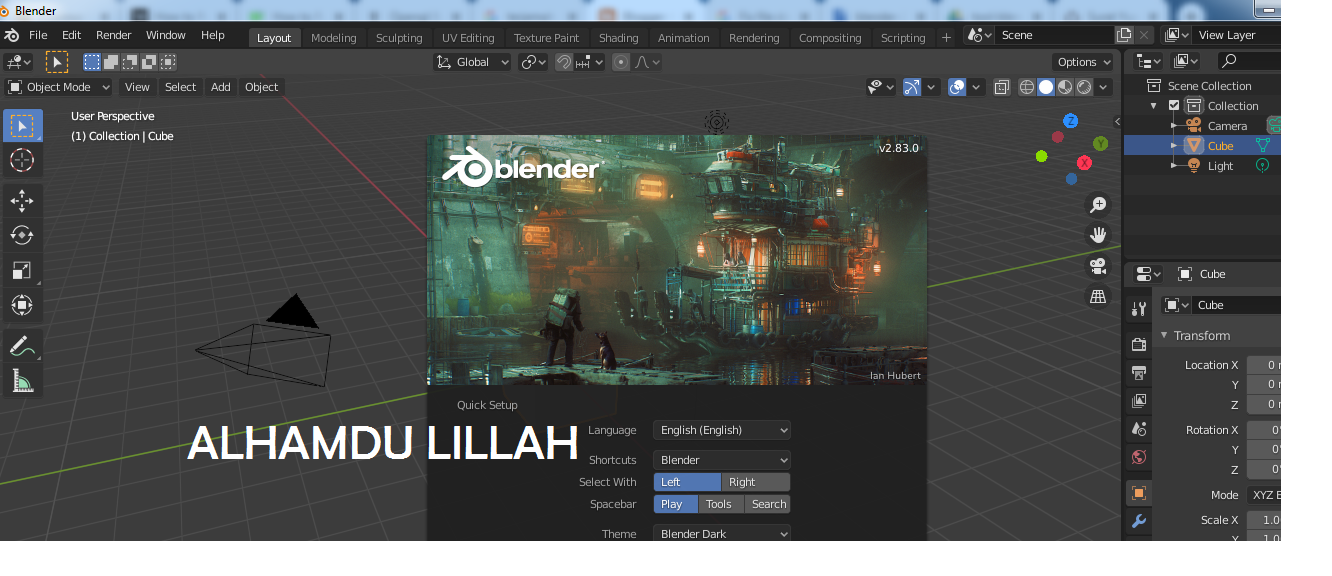Open the Object properties tab
This screenshot has width=1332, height=576.
click(x=1138, y=493)
